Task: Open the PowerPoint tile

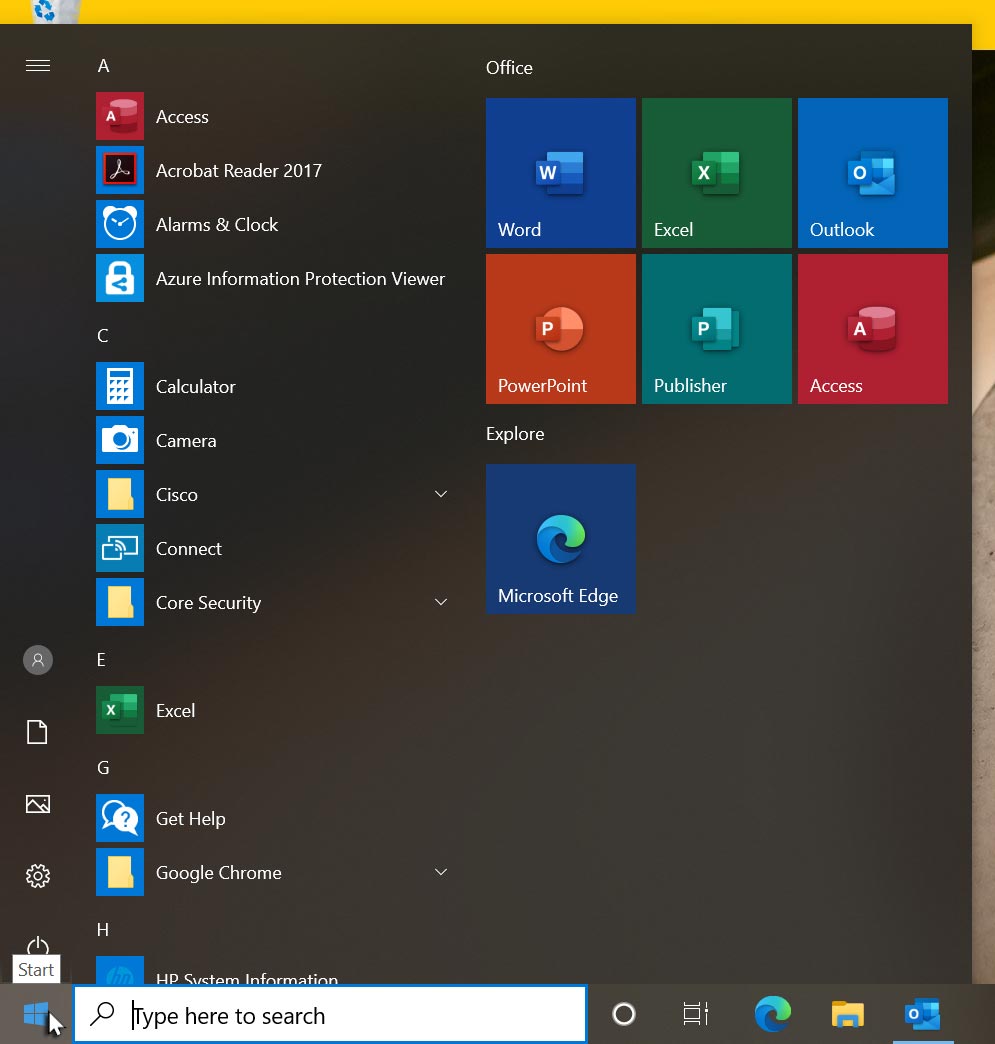Action: (x=560, y=328)
